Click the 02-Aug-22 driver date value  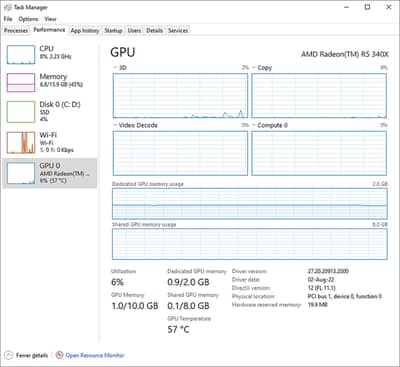click(x=321, y=280)
